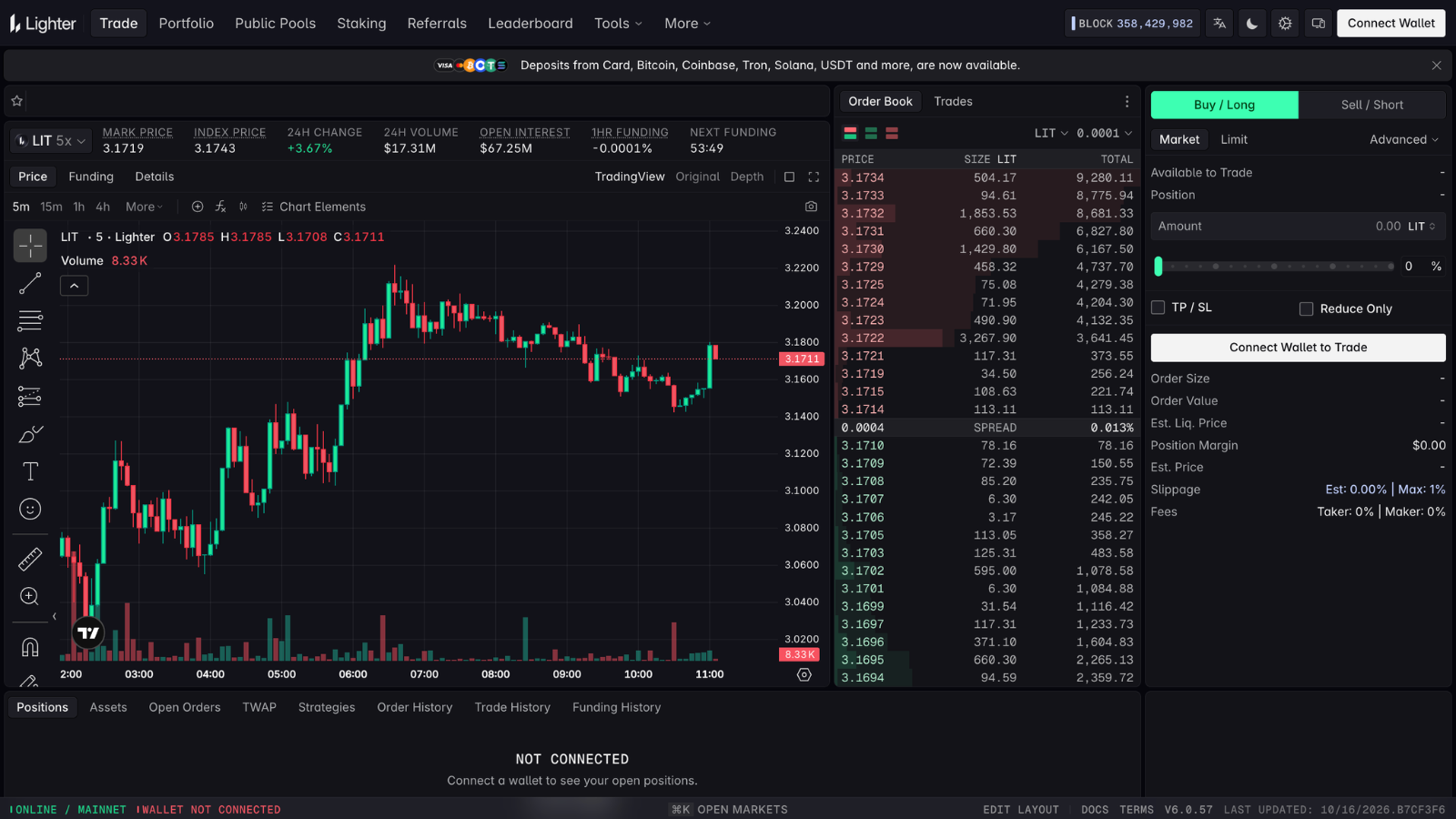Image resolution: width=1456 pixels, height=819 pixels.
Task: Switch to Sell / Short side
Action: click(1371, 105)
